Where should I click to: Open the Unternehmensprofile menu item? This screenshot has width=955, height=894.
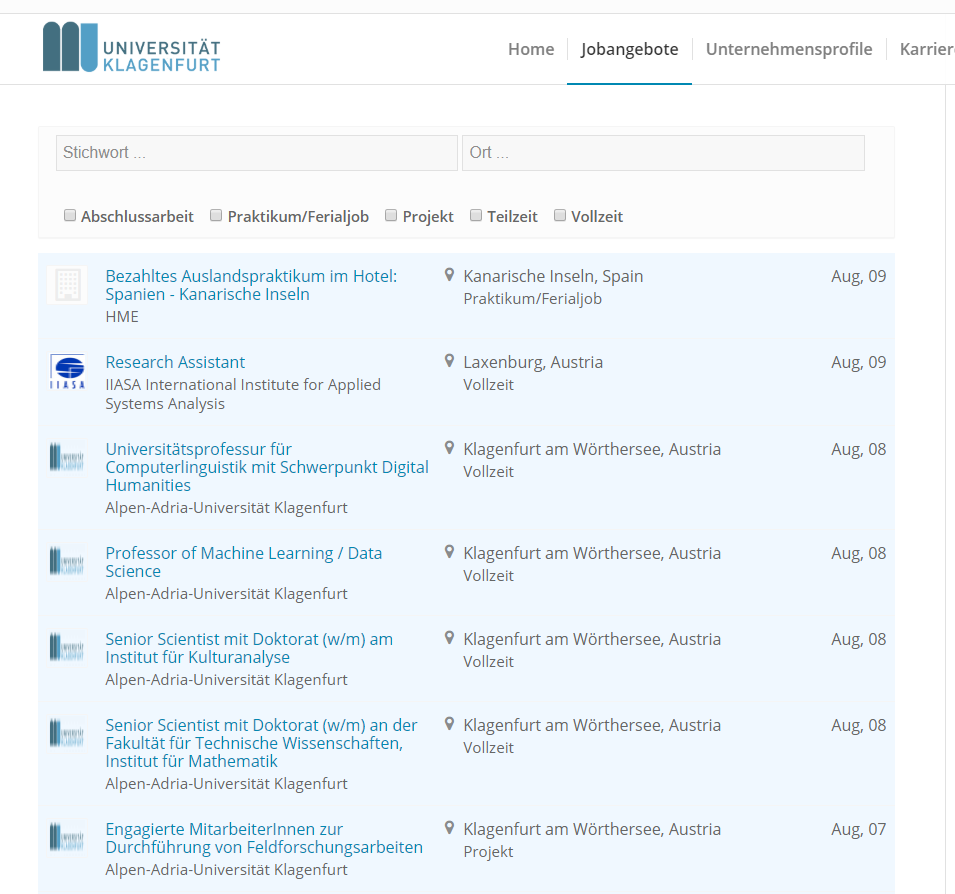tap(789, 49)
